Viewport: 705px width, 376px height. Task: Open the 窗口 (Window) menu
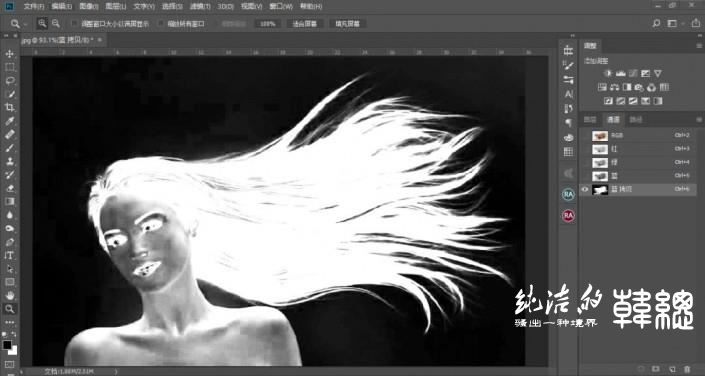[x=282, y=7]
